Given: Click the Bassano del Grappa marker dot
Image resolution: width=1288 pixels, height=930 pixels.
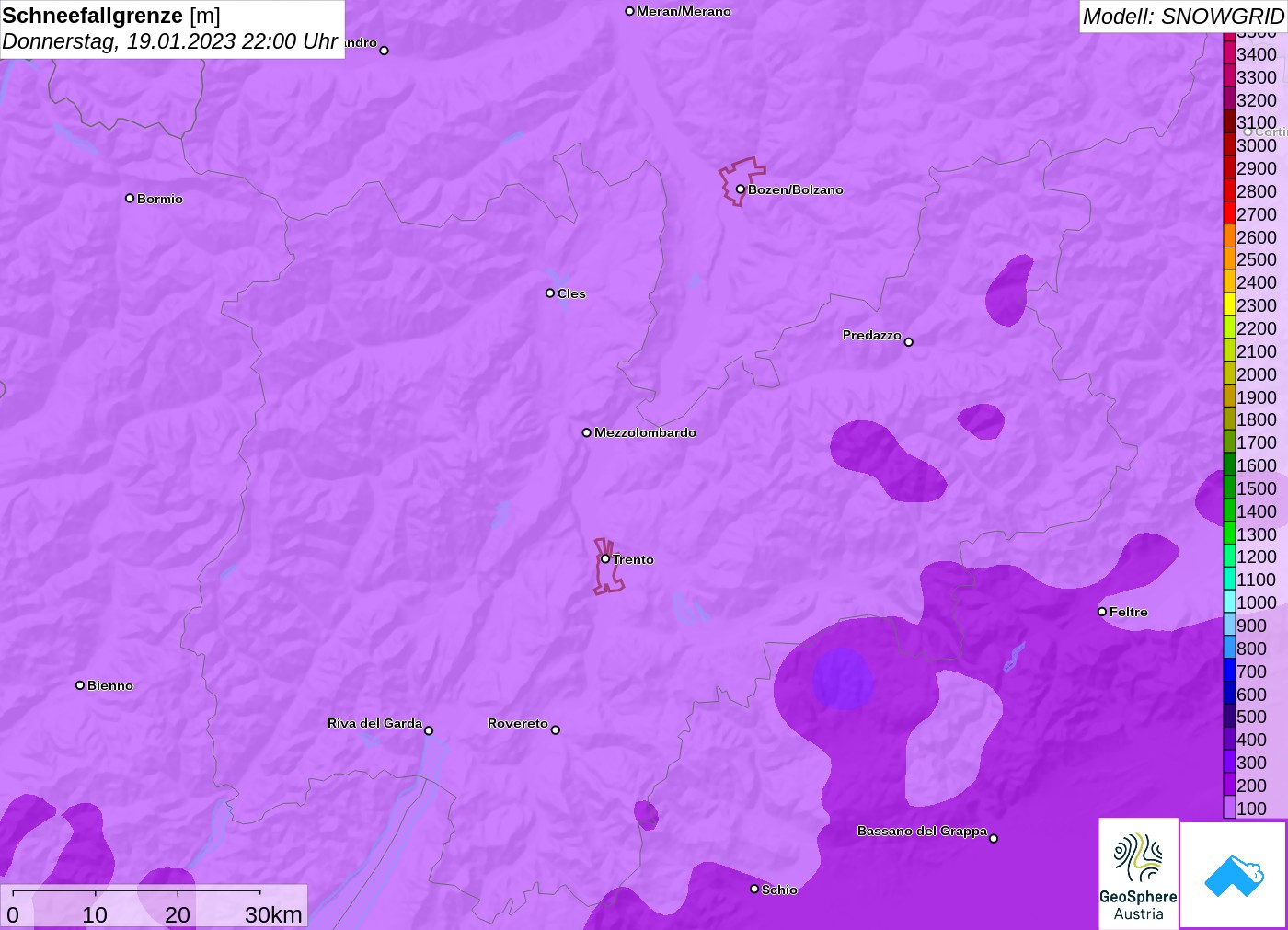Looking at the screenshot, I should tap(994, 838).
